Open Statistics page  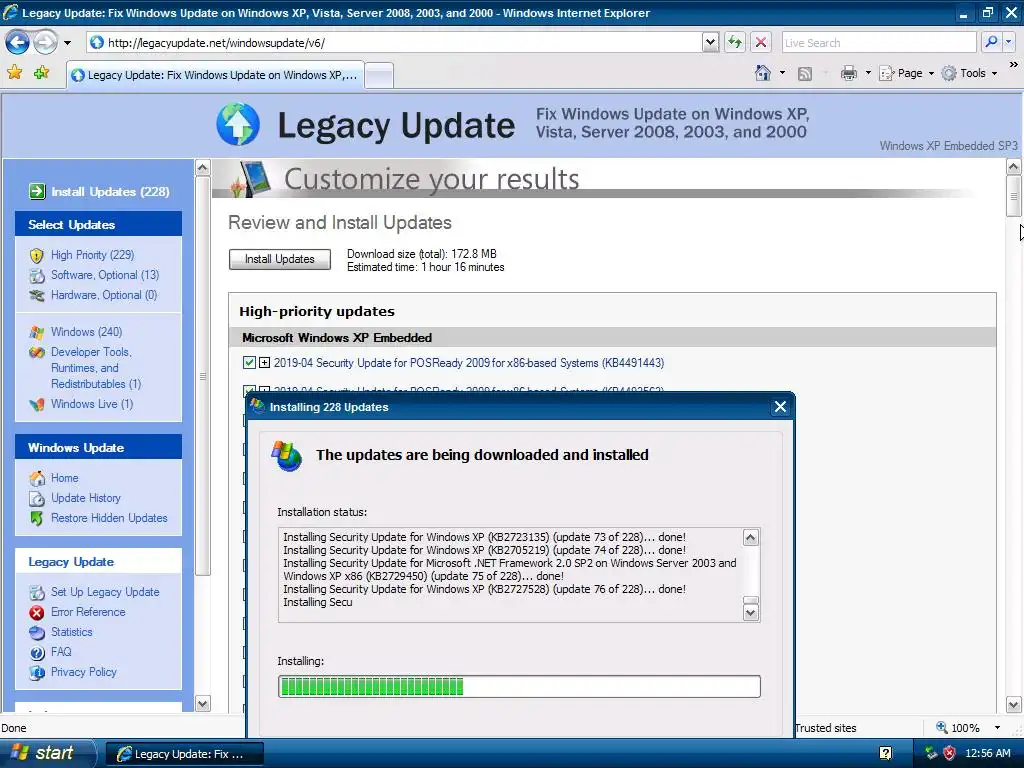click(x=72, y=632)
